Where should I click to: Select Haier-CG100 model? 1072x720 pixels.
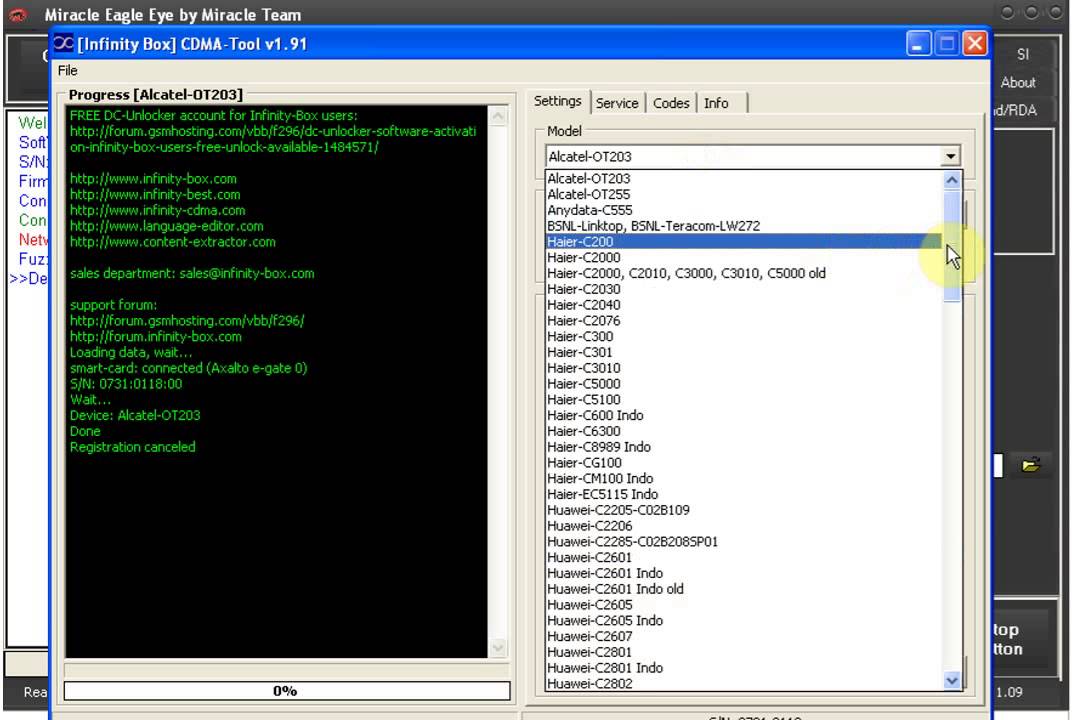[x=743, y=462]
